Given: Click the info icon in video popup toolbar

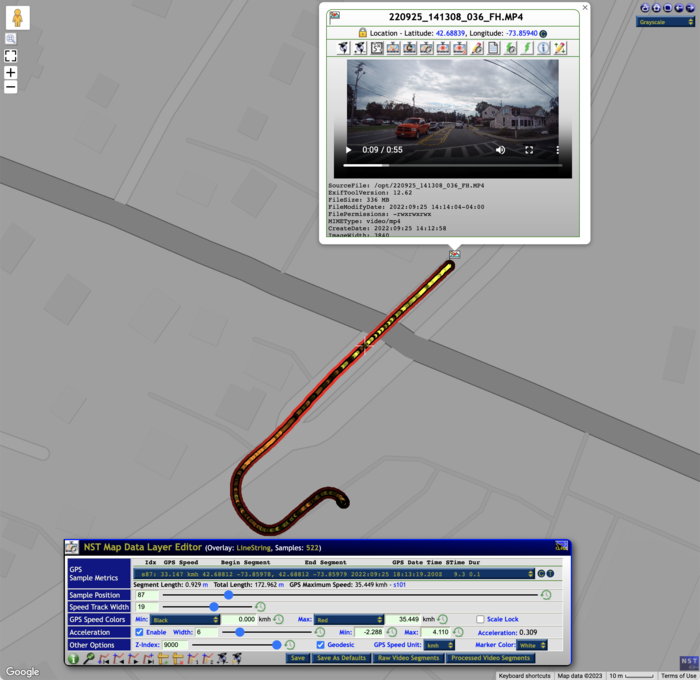Looking at the screenshot, I should 543,48.
